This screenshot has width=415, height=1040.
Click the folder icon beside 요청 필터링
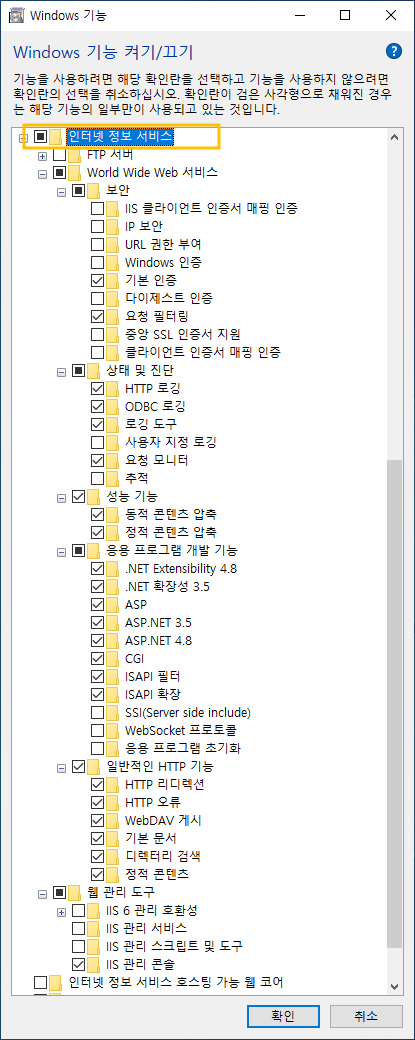point(114,316)
